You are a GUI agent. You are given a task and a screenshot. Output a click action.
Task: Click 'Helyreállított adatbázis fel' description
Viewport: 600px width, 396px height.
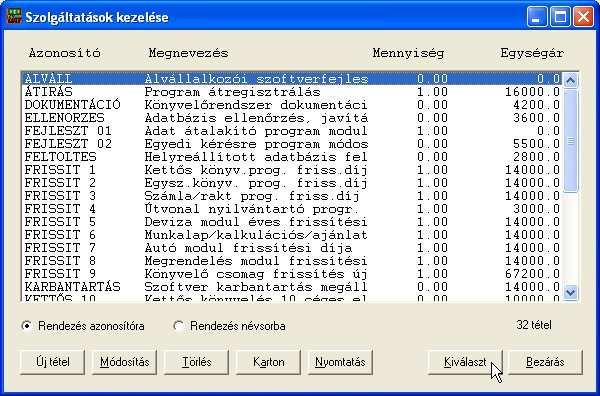tap(256, 157)
